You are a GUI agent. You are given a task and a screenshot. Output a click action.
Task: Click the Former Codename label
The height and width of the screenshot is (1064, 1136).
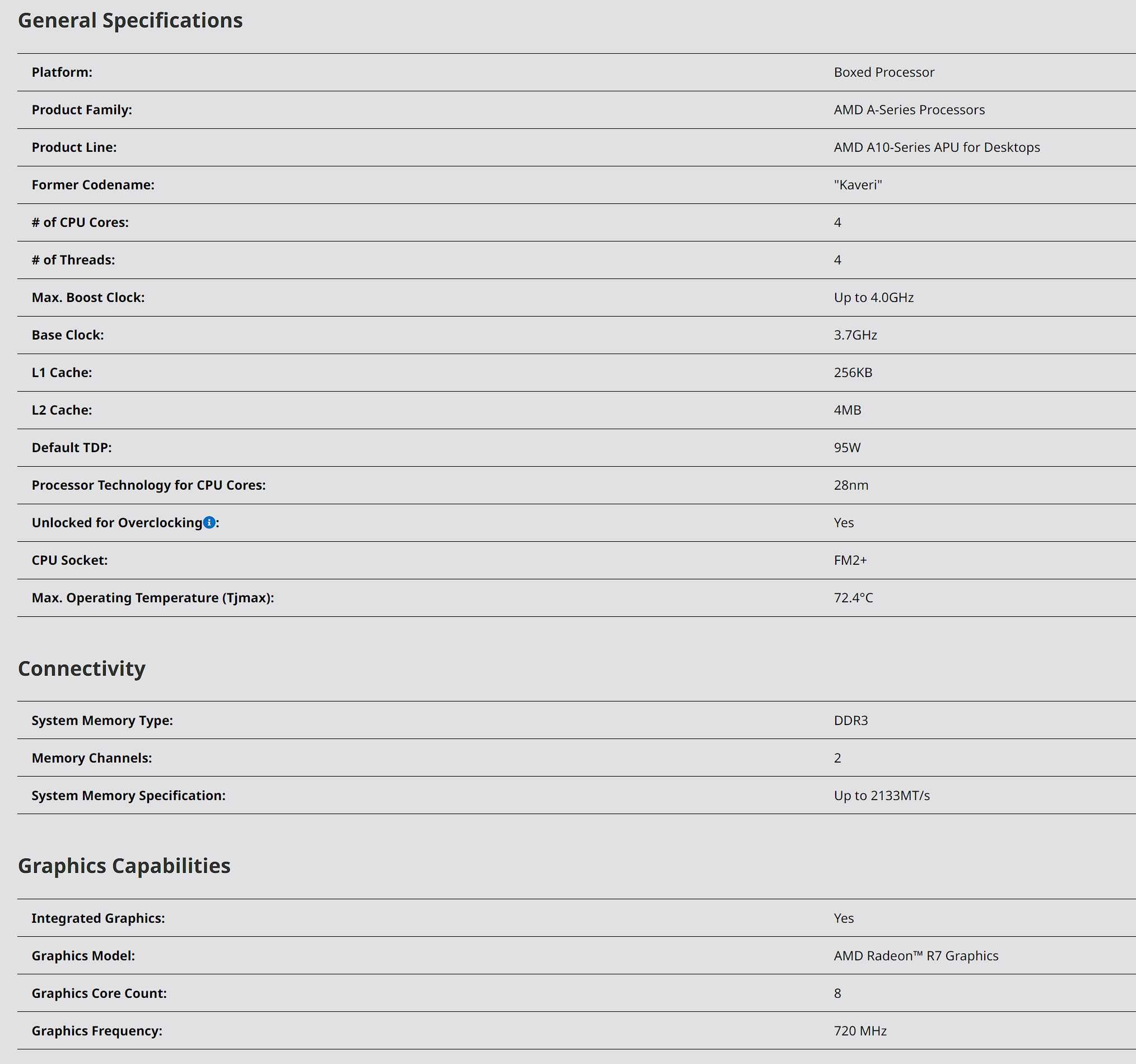93,184
